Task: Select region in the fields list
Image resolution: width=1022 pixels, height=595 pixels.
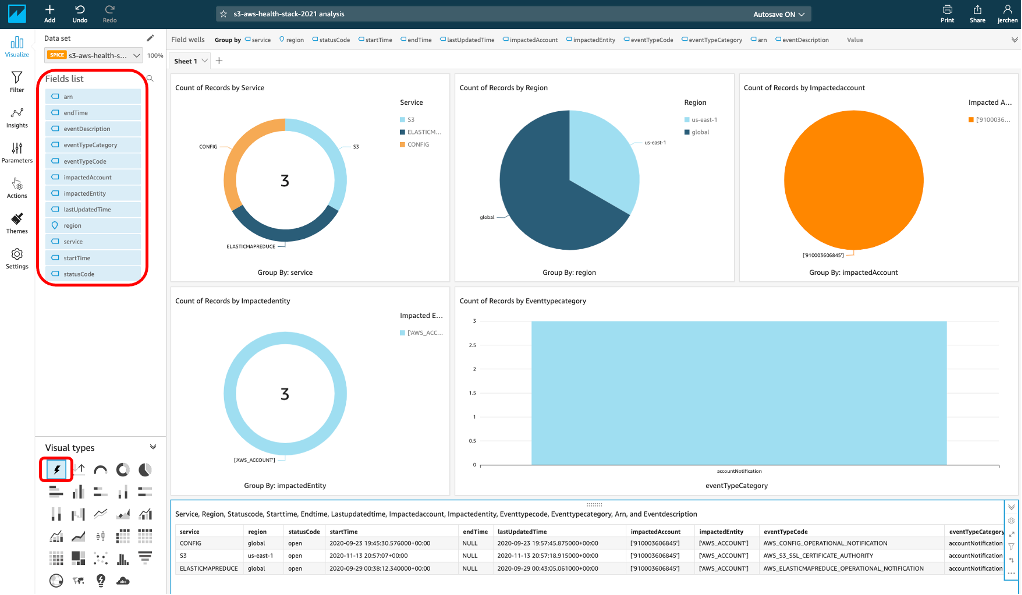Action: (x=93, y=225)
